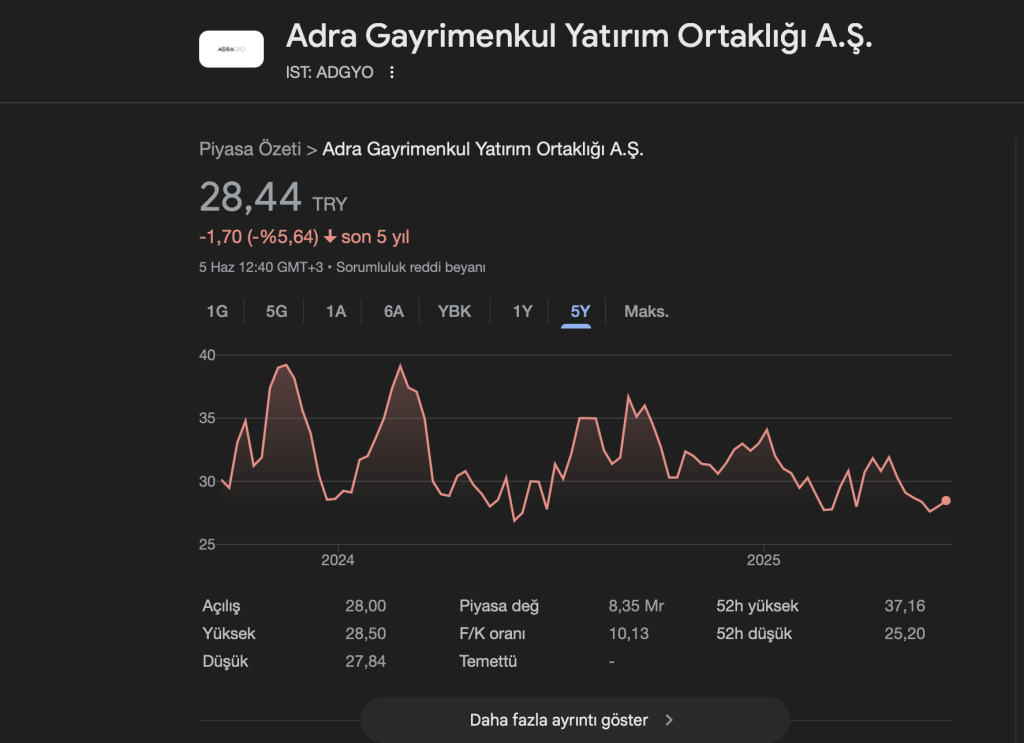Click the active 5Y range tab

tap(580, 311)
